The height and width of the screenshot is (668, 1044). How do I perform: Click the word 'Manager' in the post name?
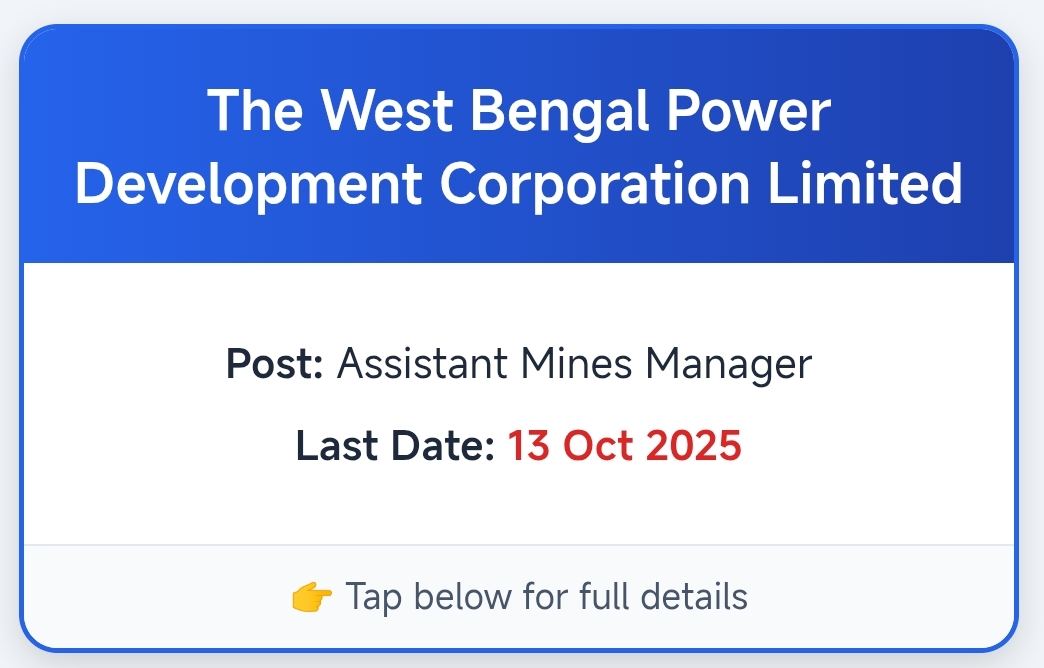[728, 364]
